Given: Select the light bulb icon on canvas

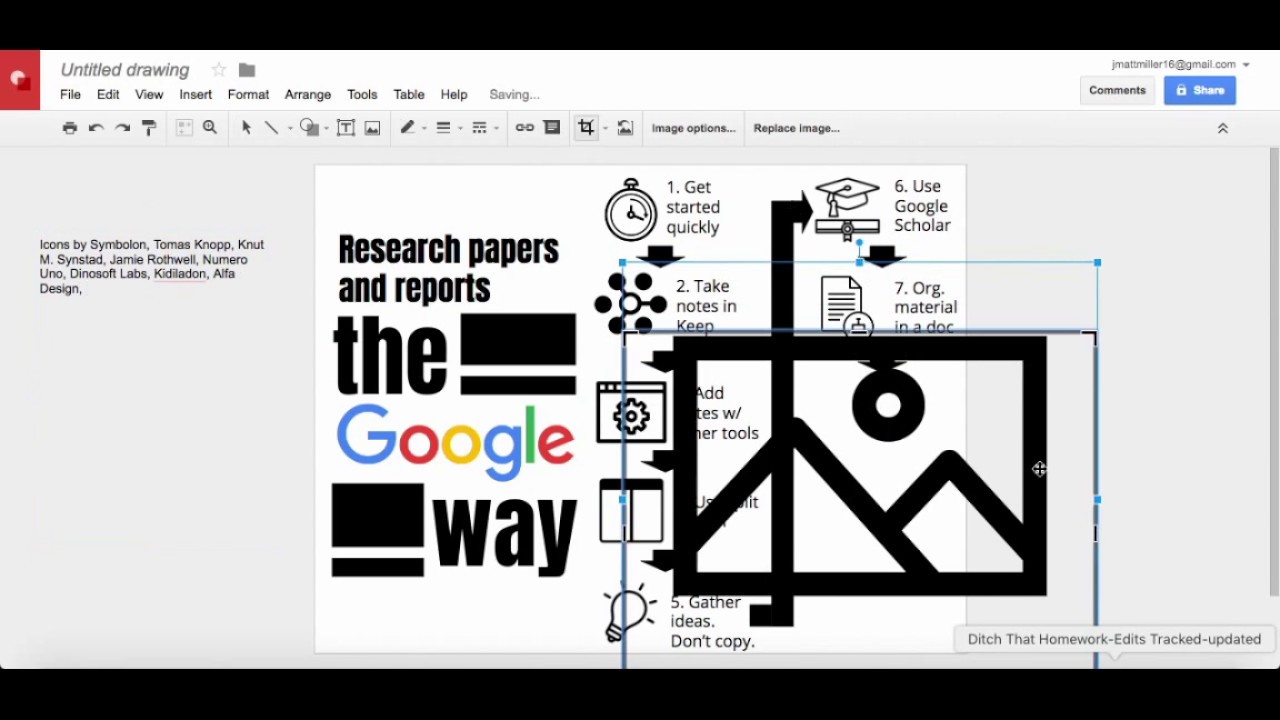Looking at the screenshot, I should coord(628,614).
